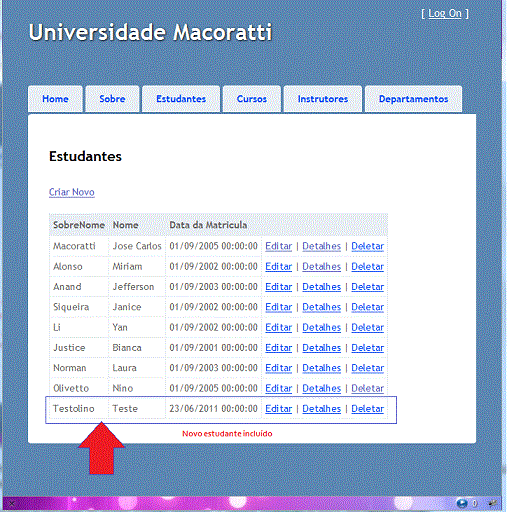
Task: Delete the Testolino Teste student
Action: [x=367, y=409]
